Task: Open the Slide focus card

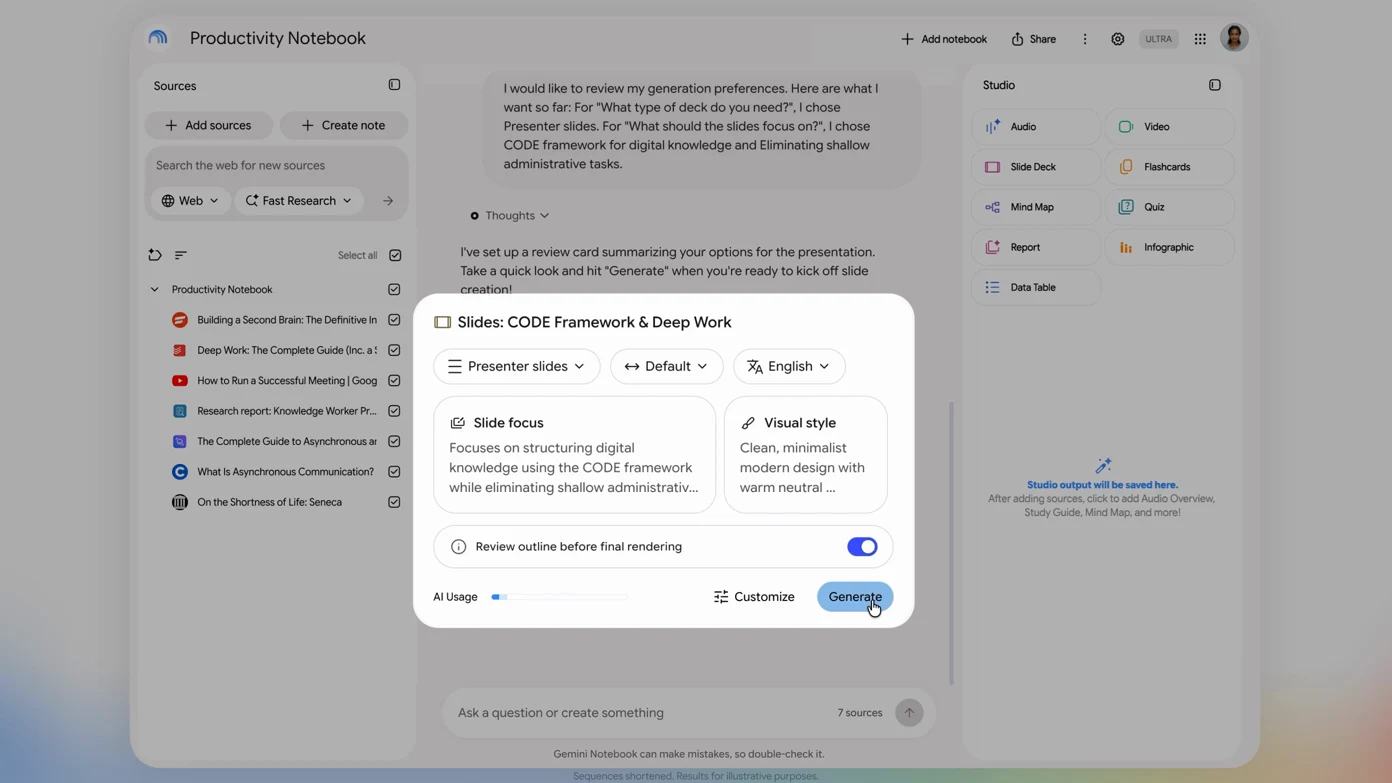Action: (575, 455)
